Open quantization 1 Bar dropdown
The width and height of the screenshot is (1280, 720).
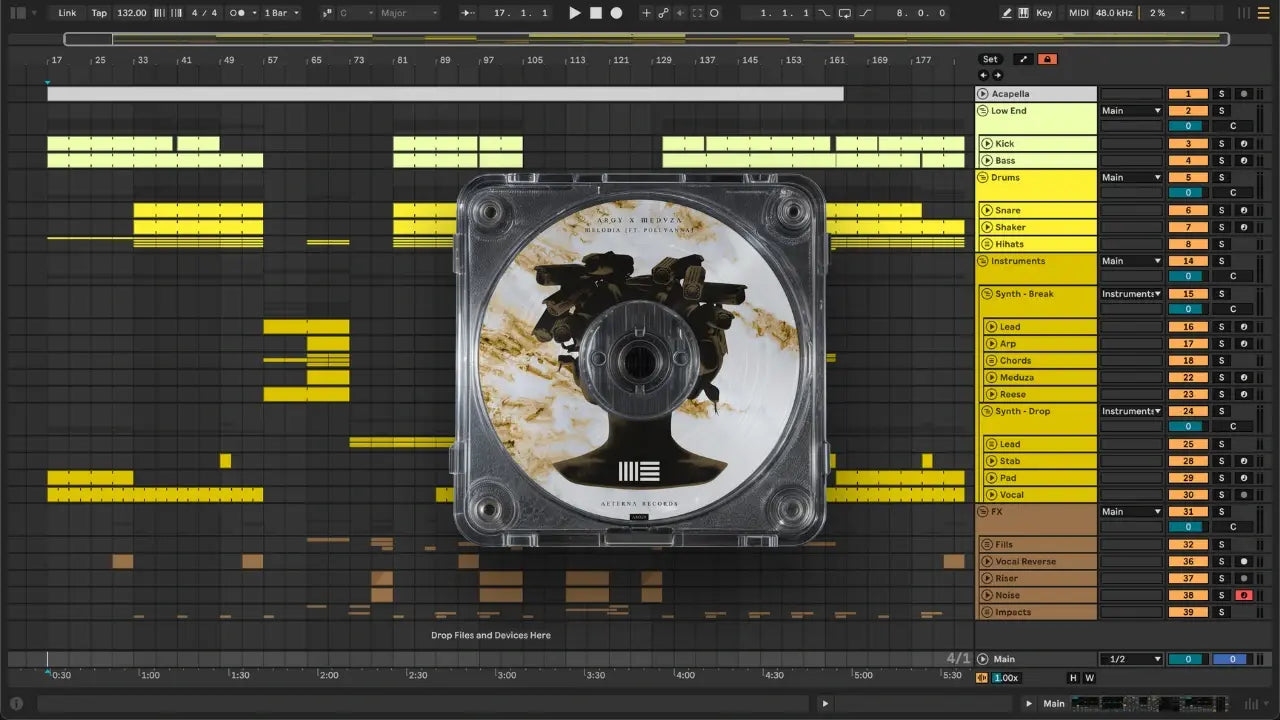(x=282, y=13)
